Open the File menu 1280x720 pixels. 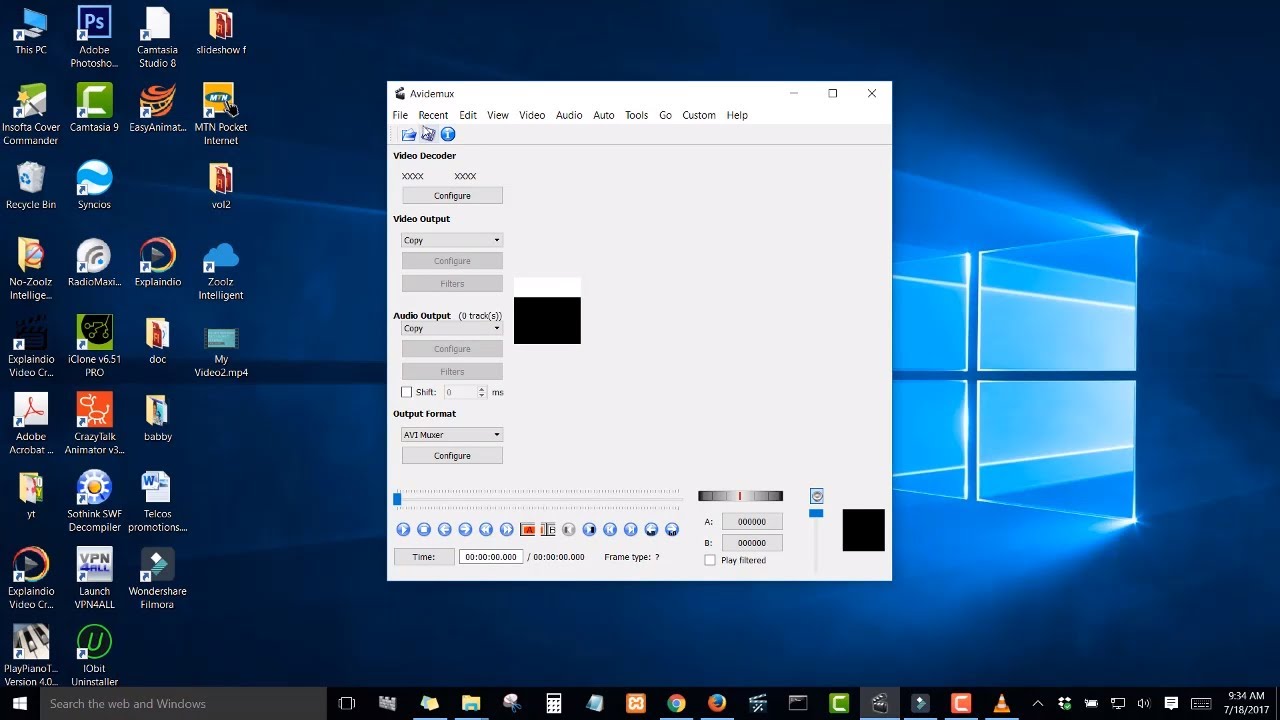point(400,115)
